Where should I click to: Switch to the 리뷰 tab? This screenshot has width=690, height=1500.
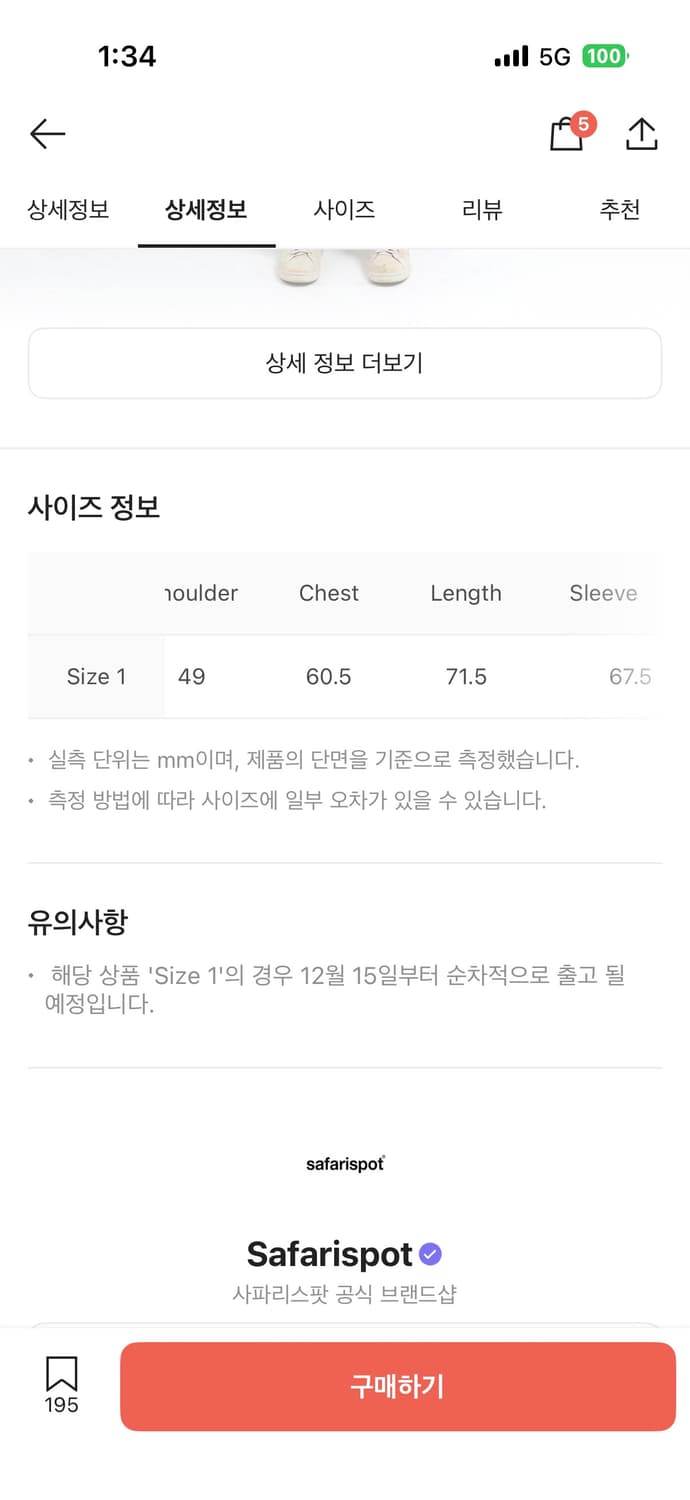point(482,210)
